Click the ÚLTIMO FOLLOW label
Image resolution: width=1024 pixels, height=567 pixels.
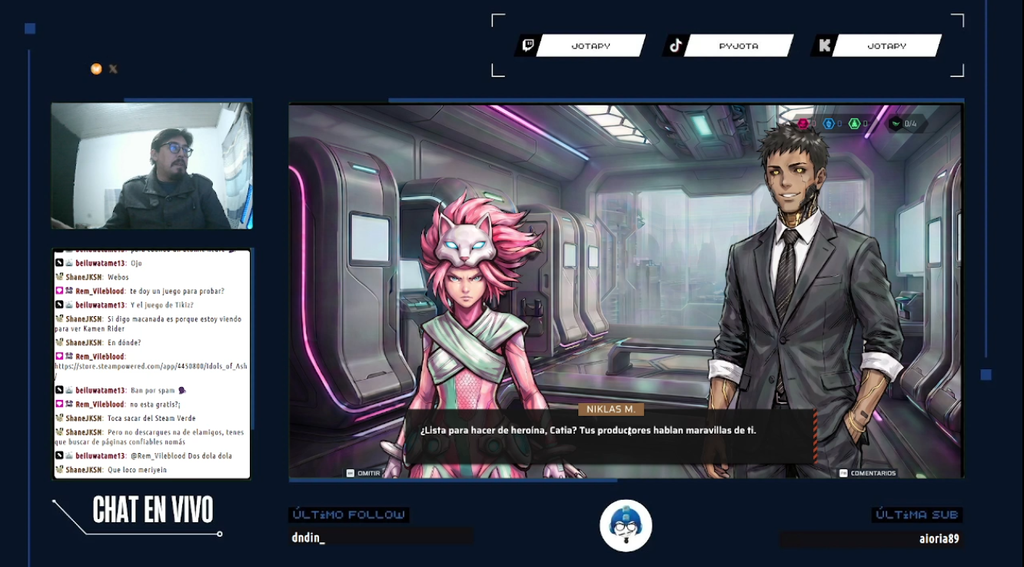[x=349, y=515]
